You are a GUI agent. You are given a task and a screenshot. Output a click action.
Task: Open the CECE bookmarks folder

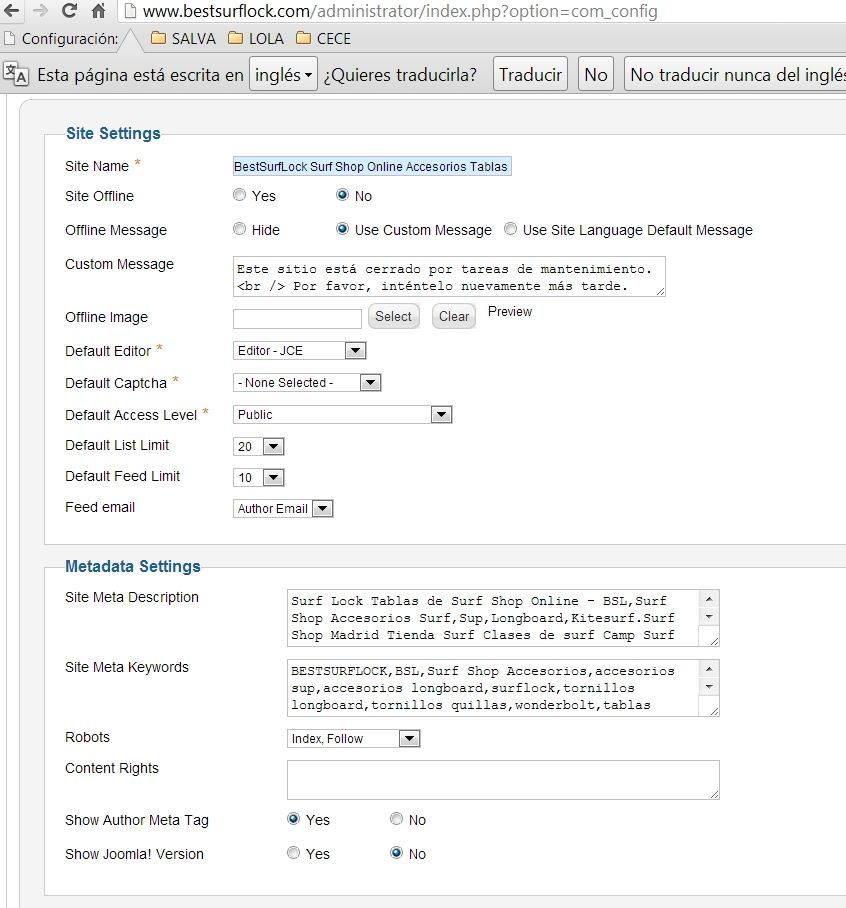(x=323, y=38)
